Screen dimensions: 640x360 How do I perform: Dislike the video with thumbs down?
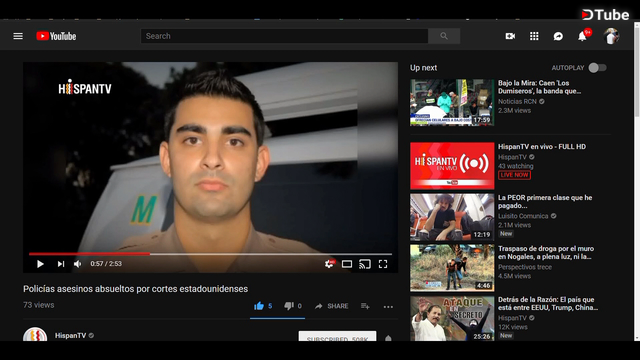[289, 306]
